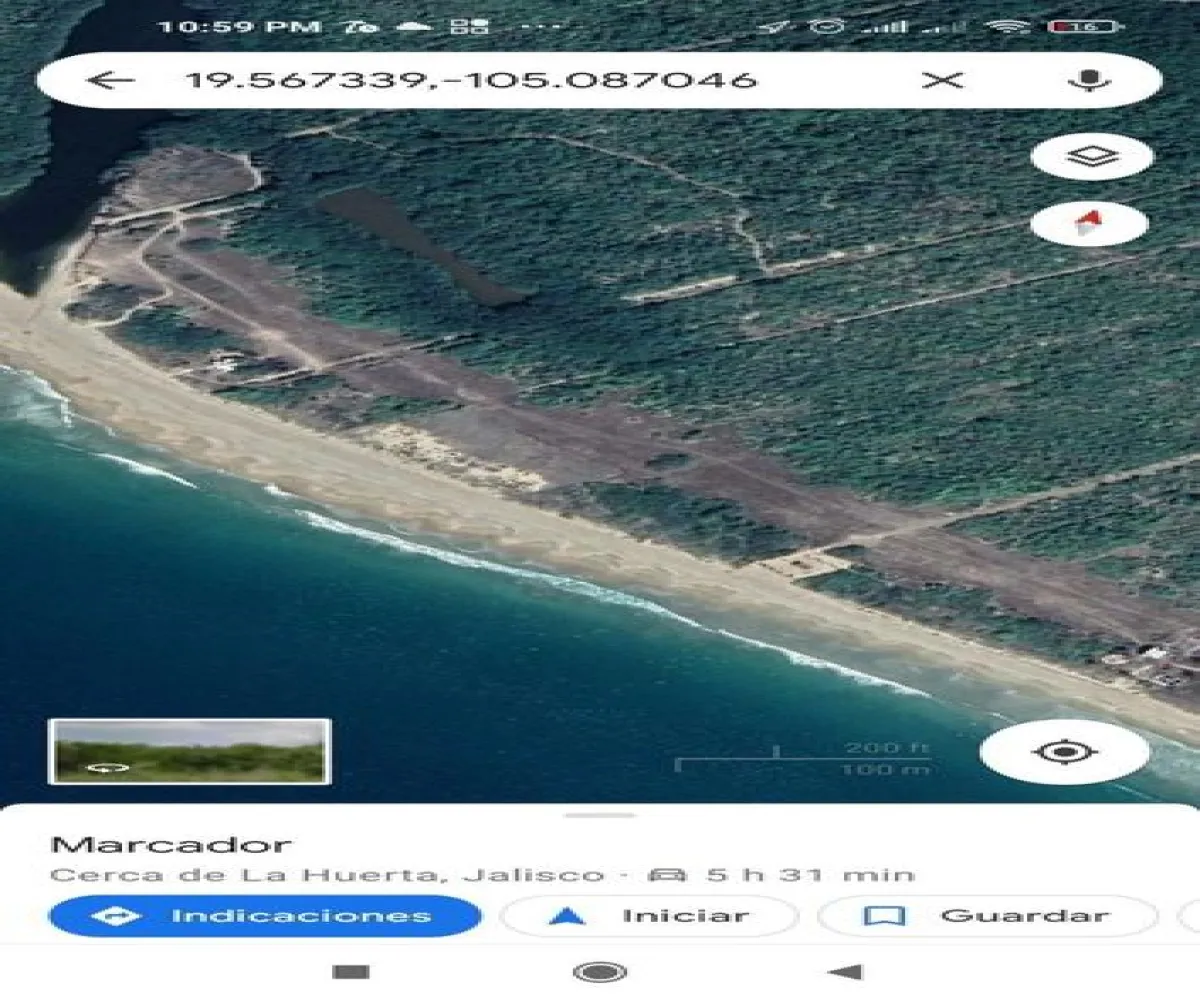
Task: Tap the coordinates search text field
Action: click(470, 80)
